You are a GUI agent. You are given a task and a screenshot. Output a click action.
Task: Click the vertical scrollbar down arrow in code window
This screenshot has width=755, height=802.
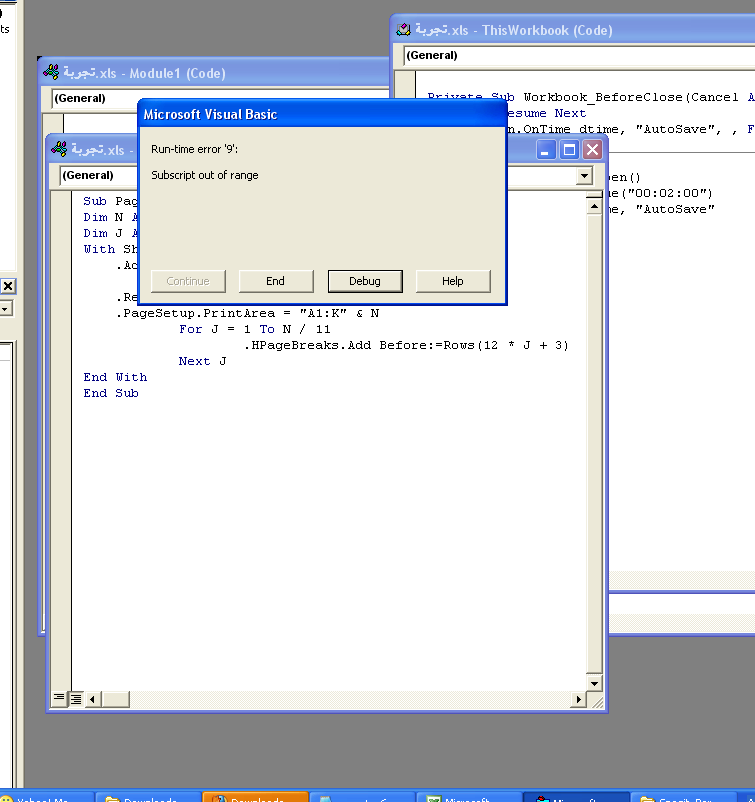[594, 683]
